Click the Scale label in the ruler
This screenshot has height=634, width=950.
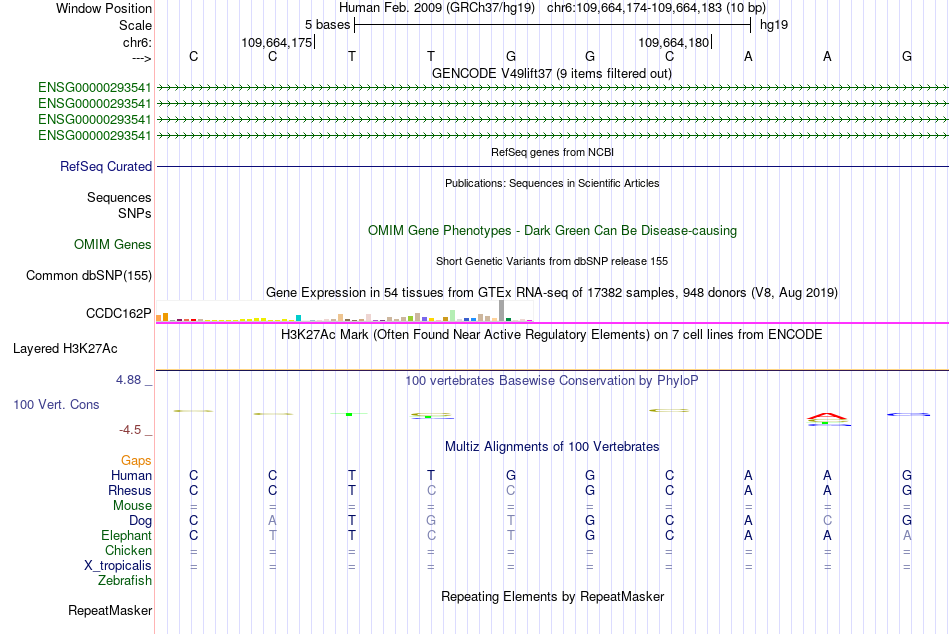(136, 25)
